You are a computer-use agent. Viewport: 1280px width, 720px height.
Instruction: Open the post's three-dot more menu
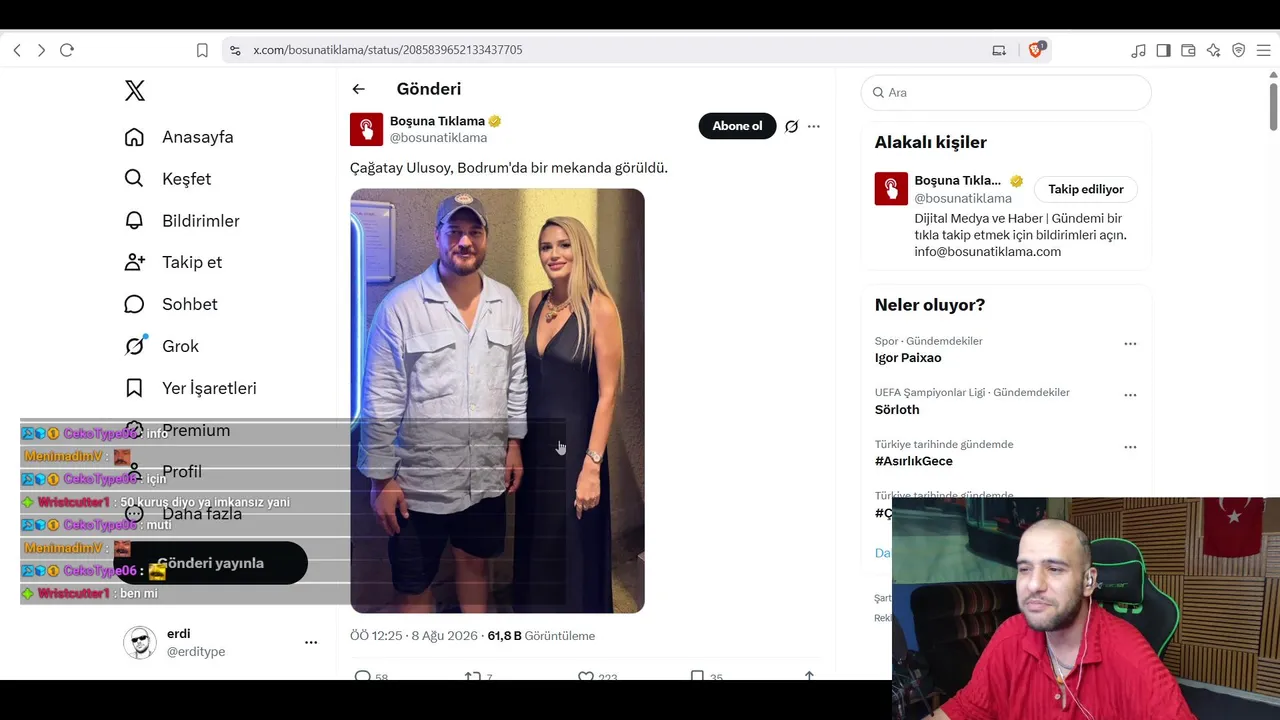point(814,126)
